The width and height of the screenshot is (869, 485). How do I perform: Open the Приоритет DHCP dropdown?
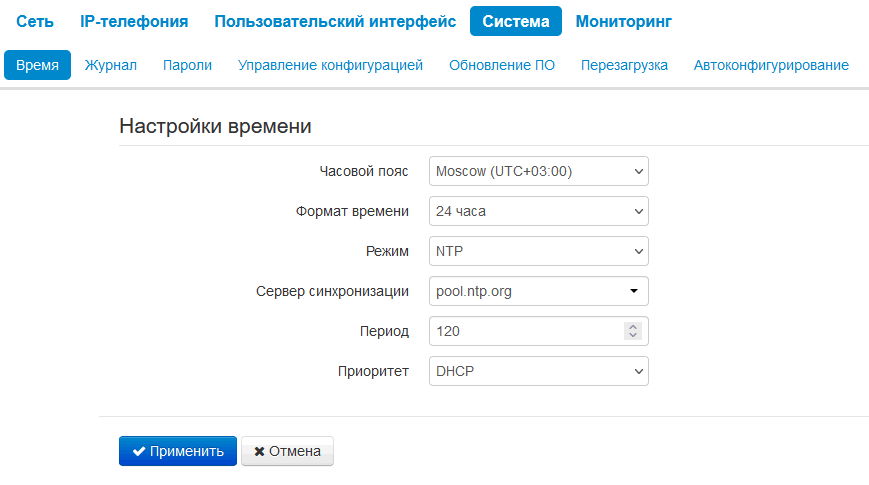click(x=538, y=371)
